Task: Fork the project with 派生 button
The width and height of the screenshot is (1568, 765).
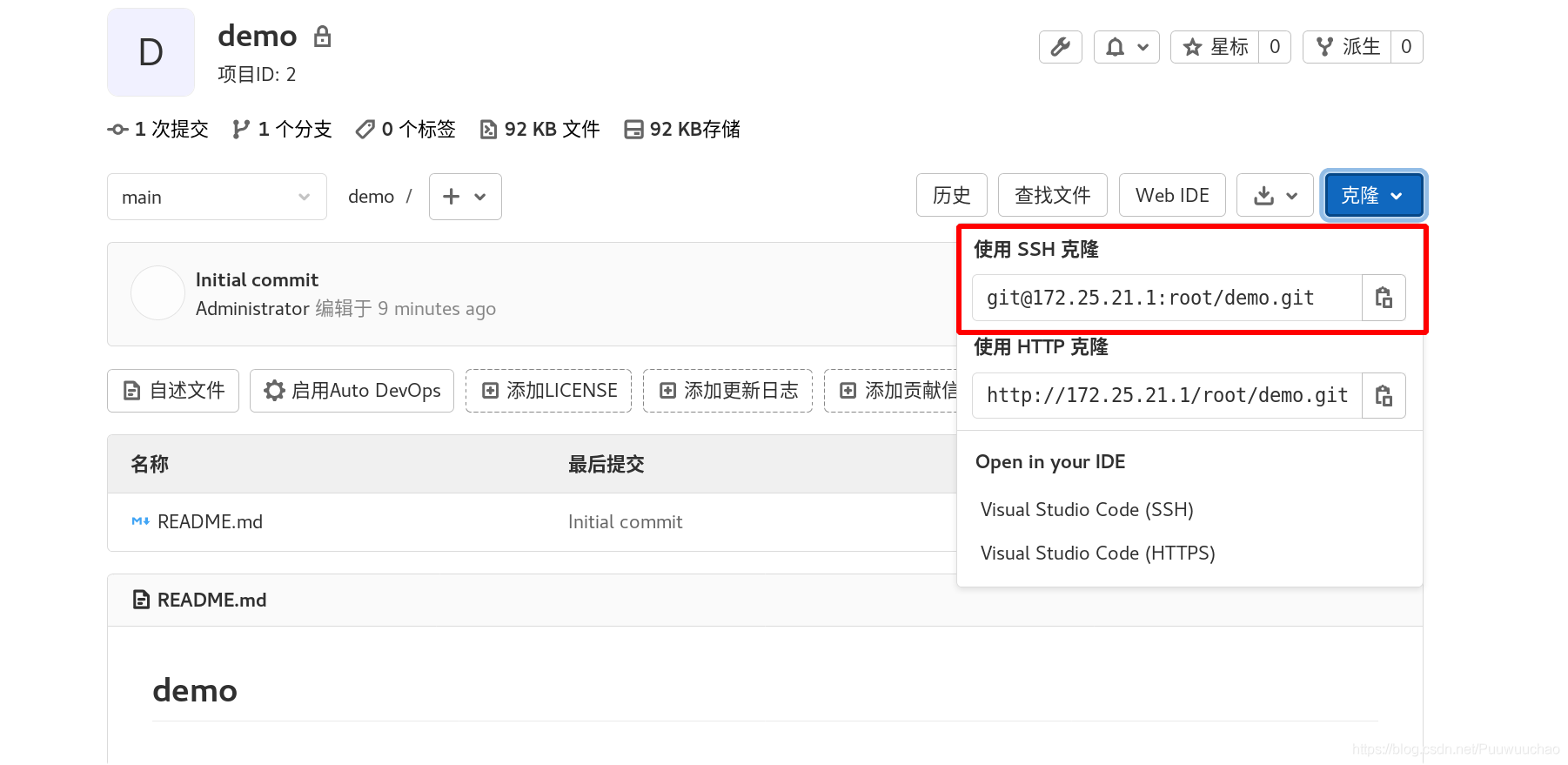Action: pyautogui.click(x=1347, y=47)
